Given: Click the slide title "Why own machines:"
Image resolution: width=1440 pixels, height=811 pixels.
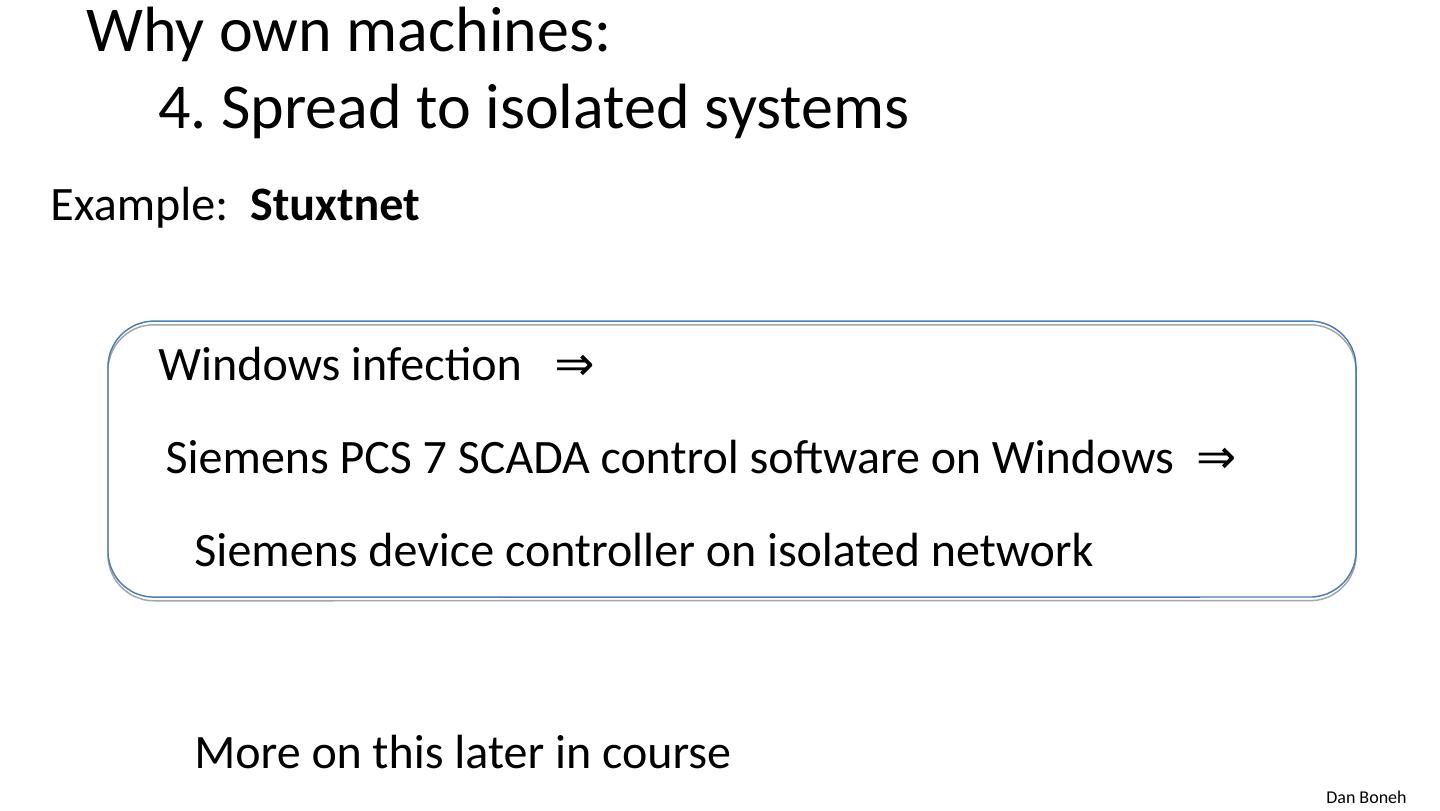Looking at the screenshot, I should point(348,31).
